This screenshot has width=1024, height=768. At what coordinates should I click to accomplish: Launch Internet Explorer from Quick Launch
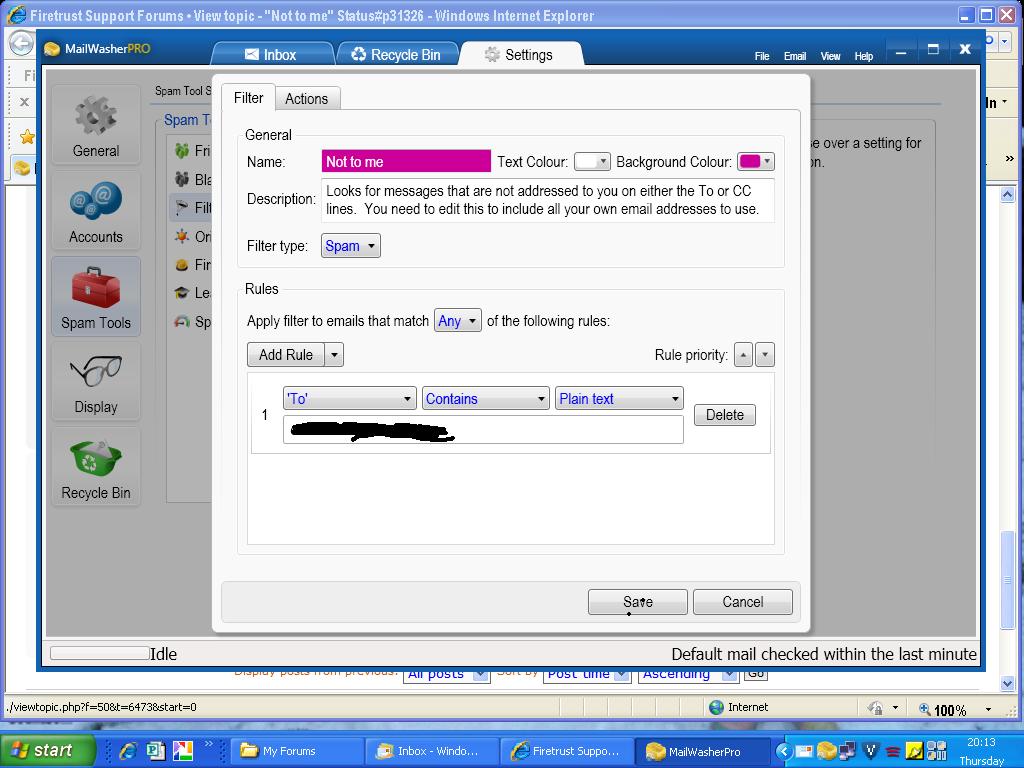(128, 750)
